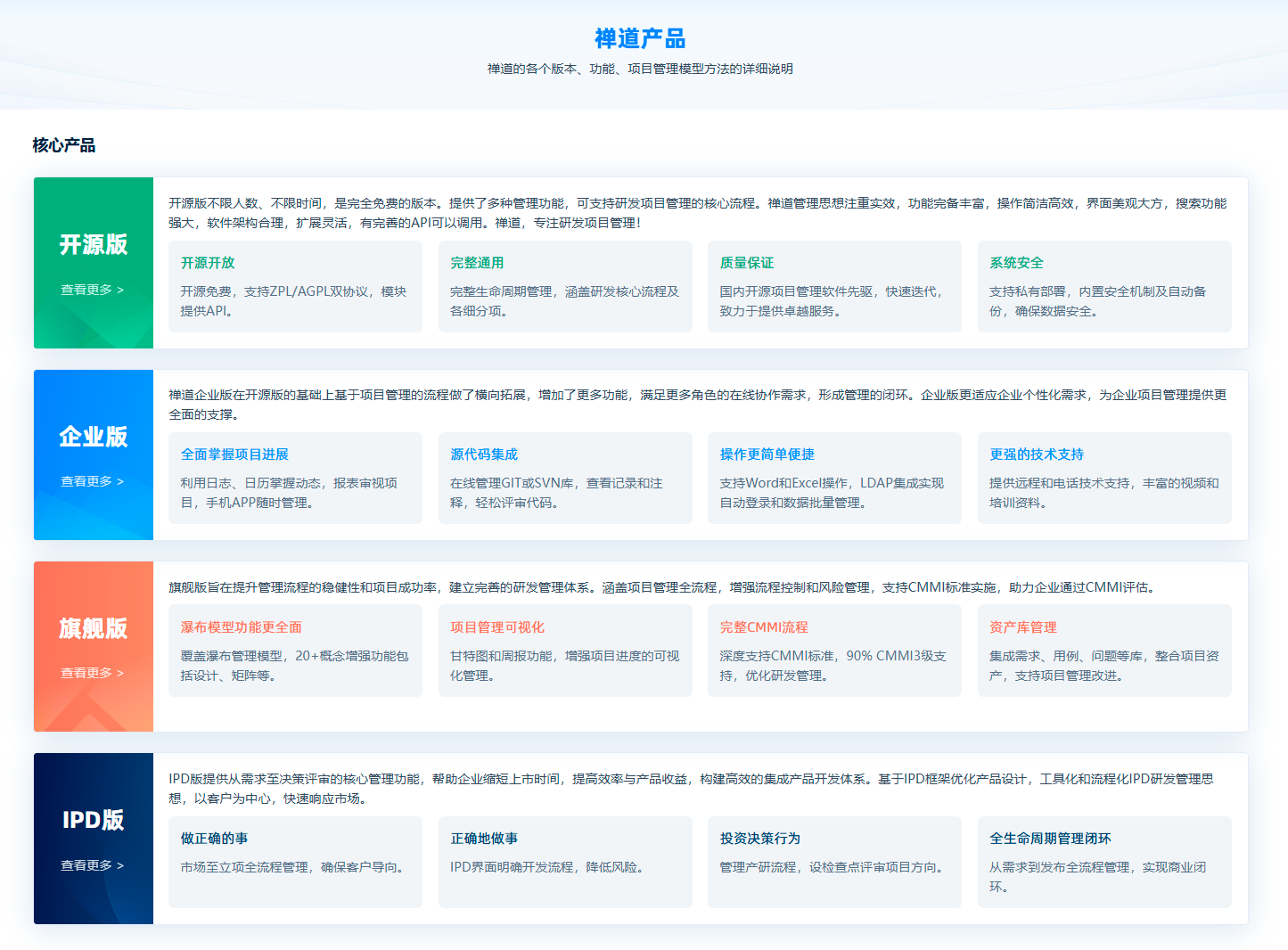Click the intro paragraph starting with 旗舰版旨在提升管理流程
1288x950 pixels.
click(664, 587)
